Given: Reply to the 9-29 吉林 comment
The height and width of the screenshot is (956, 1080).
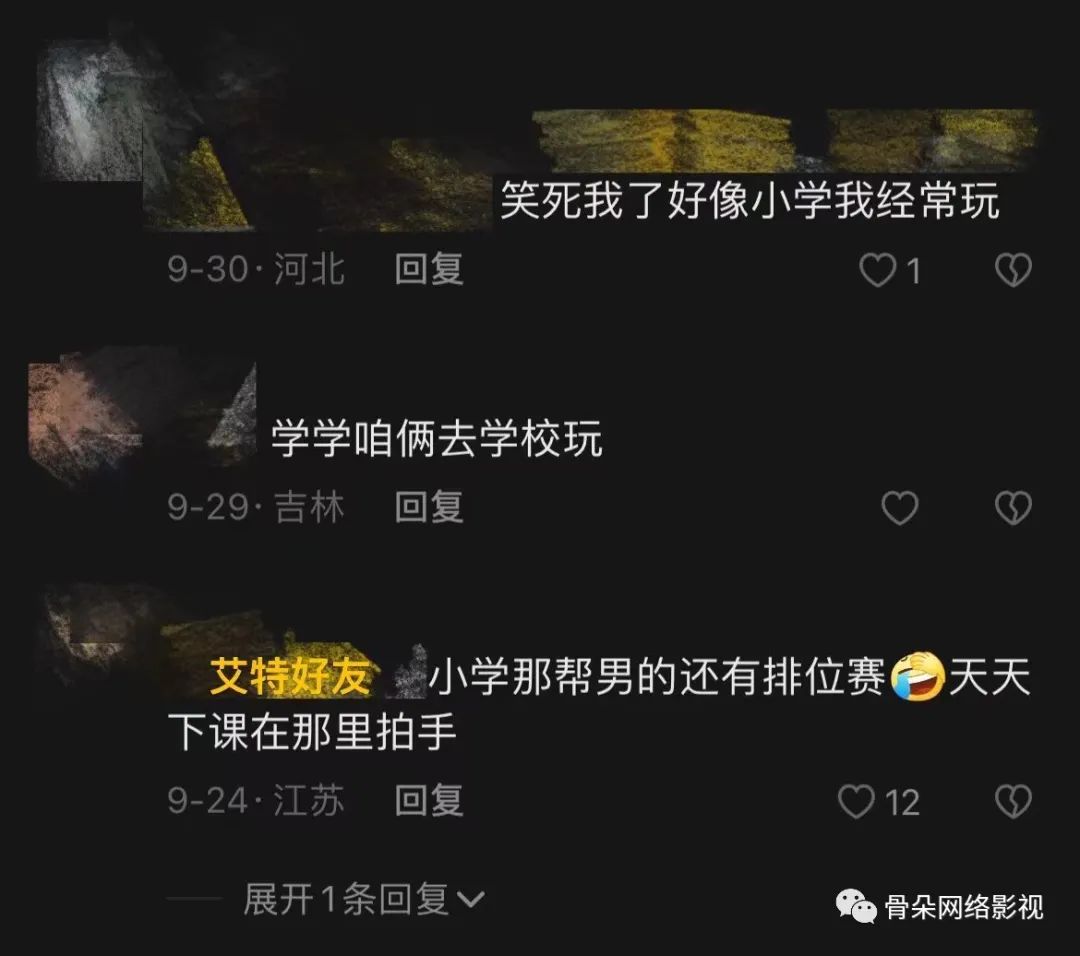Looking at the screenshot, I should (x=428, y=507).
